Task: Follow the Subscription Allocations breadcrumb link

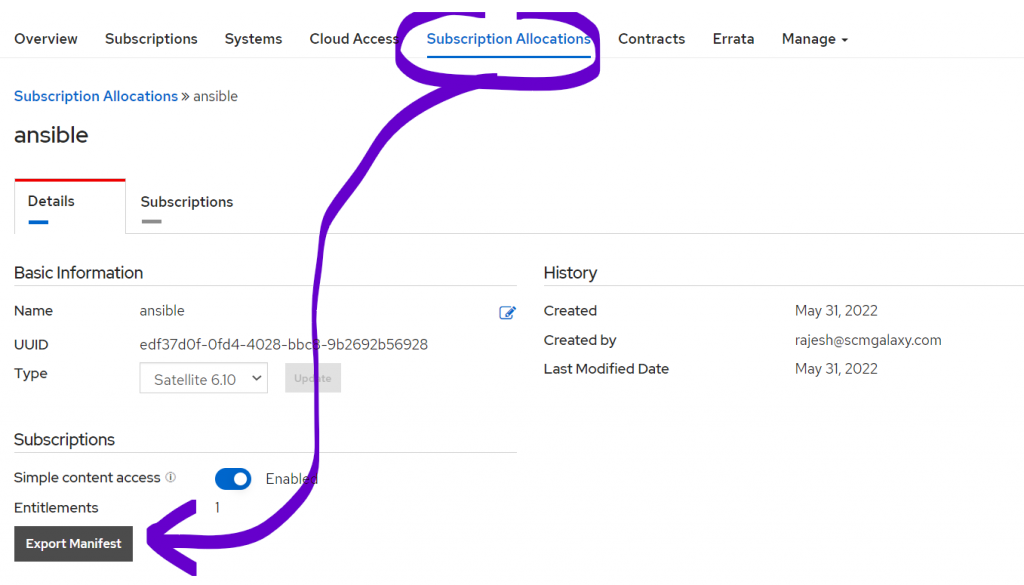Action: point(96,97)
